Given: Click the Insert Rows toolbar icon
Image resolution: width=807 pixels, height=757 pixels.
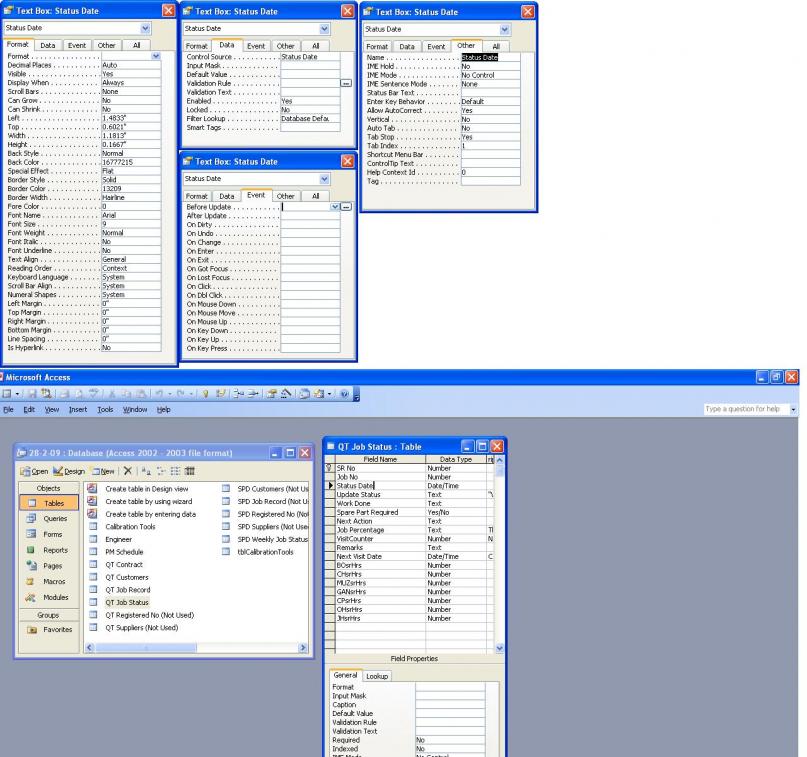Looking at the screenshot, I should click(238, 394).
